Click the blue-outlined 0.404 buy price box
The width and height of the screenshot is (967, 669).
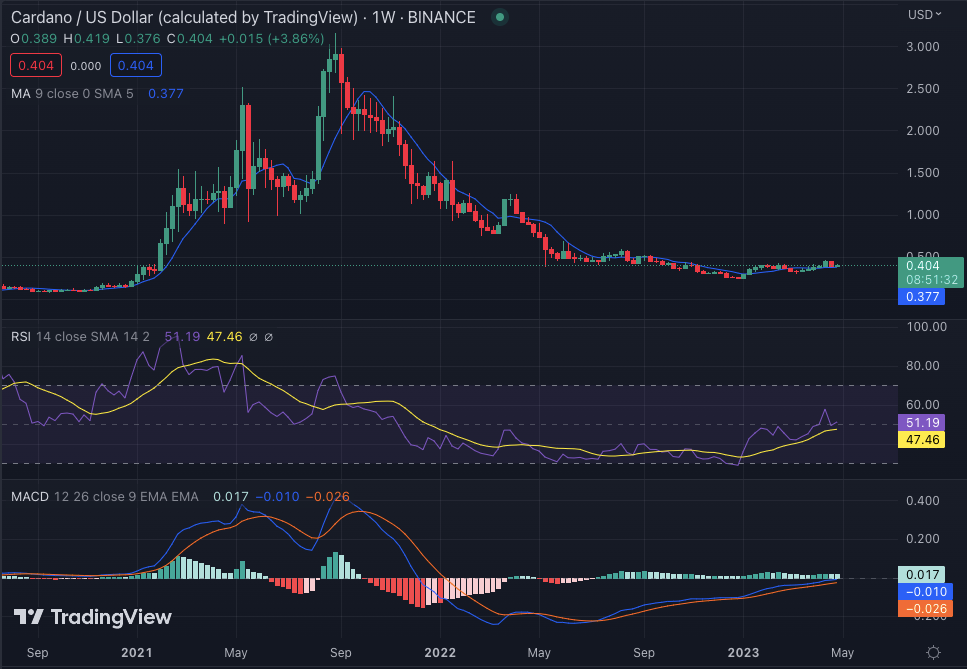(x=136, y=65)
